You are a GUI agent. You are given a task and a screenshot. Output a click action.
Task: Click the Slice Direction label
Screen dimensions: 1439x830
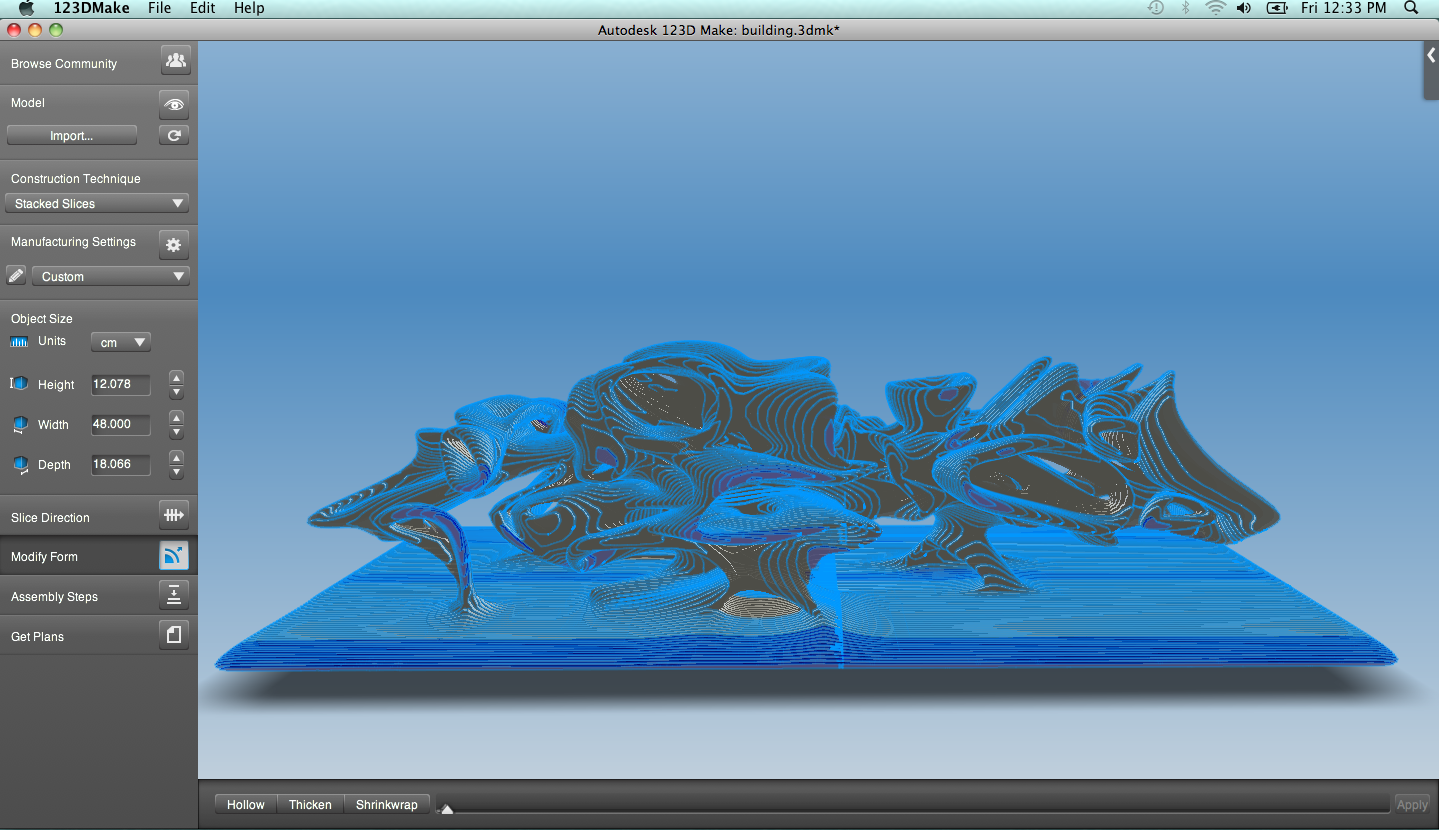click(50, 517)
